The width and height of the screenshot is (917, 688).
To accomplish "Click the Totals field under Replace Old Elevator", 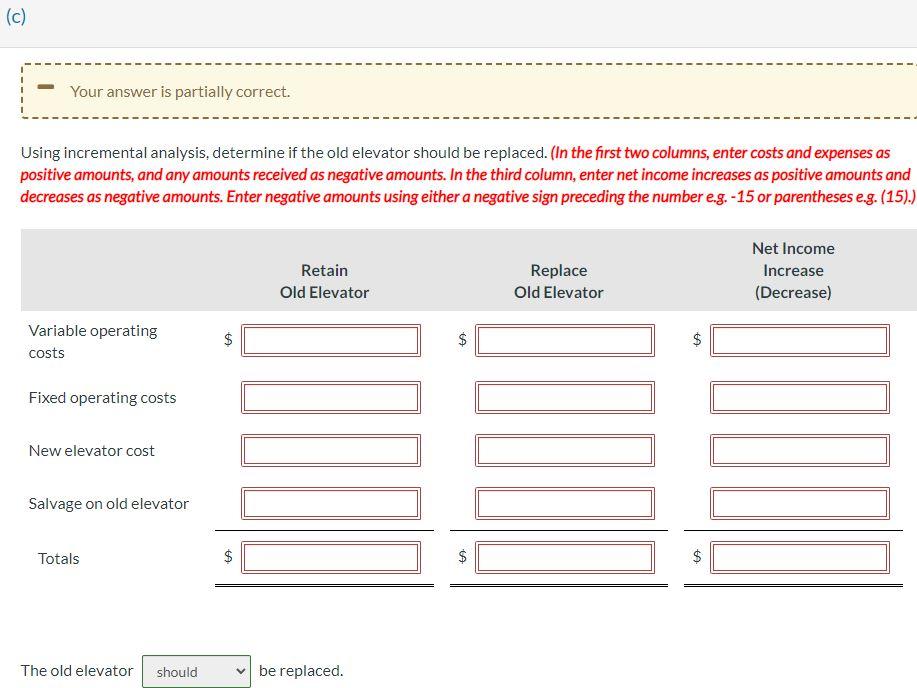I will pyautogui.click(x=566, y=557).
